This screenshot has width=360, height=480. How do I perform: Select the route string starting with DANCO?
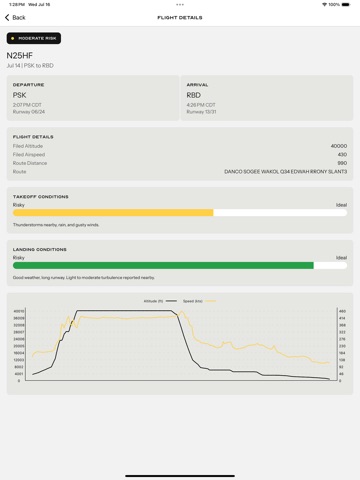click(286, 172)
